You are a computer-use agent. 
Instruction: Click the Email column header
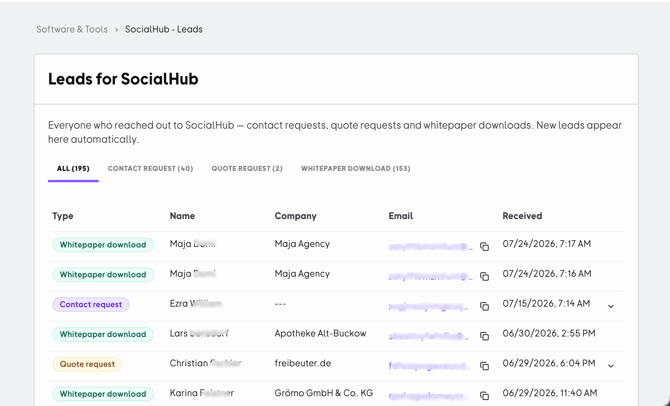pyautogui.click(x=401, y=216)
